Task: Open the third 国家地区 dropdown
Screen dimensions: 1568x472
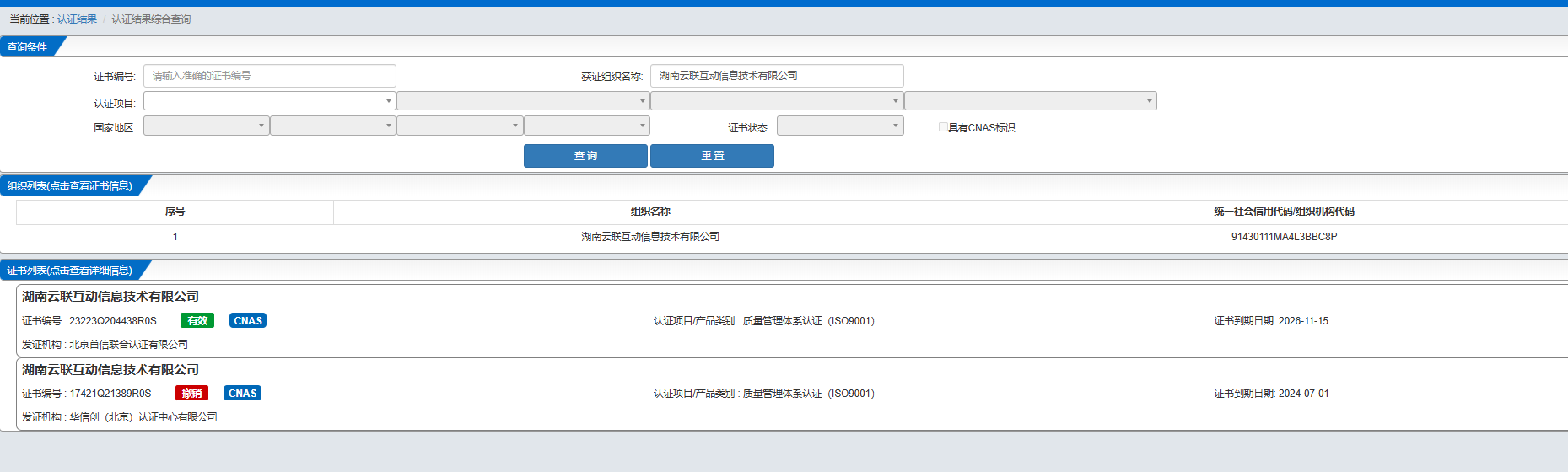Action: 460,126
